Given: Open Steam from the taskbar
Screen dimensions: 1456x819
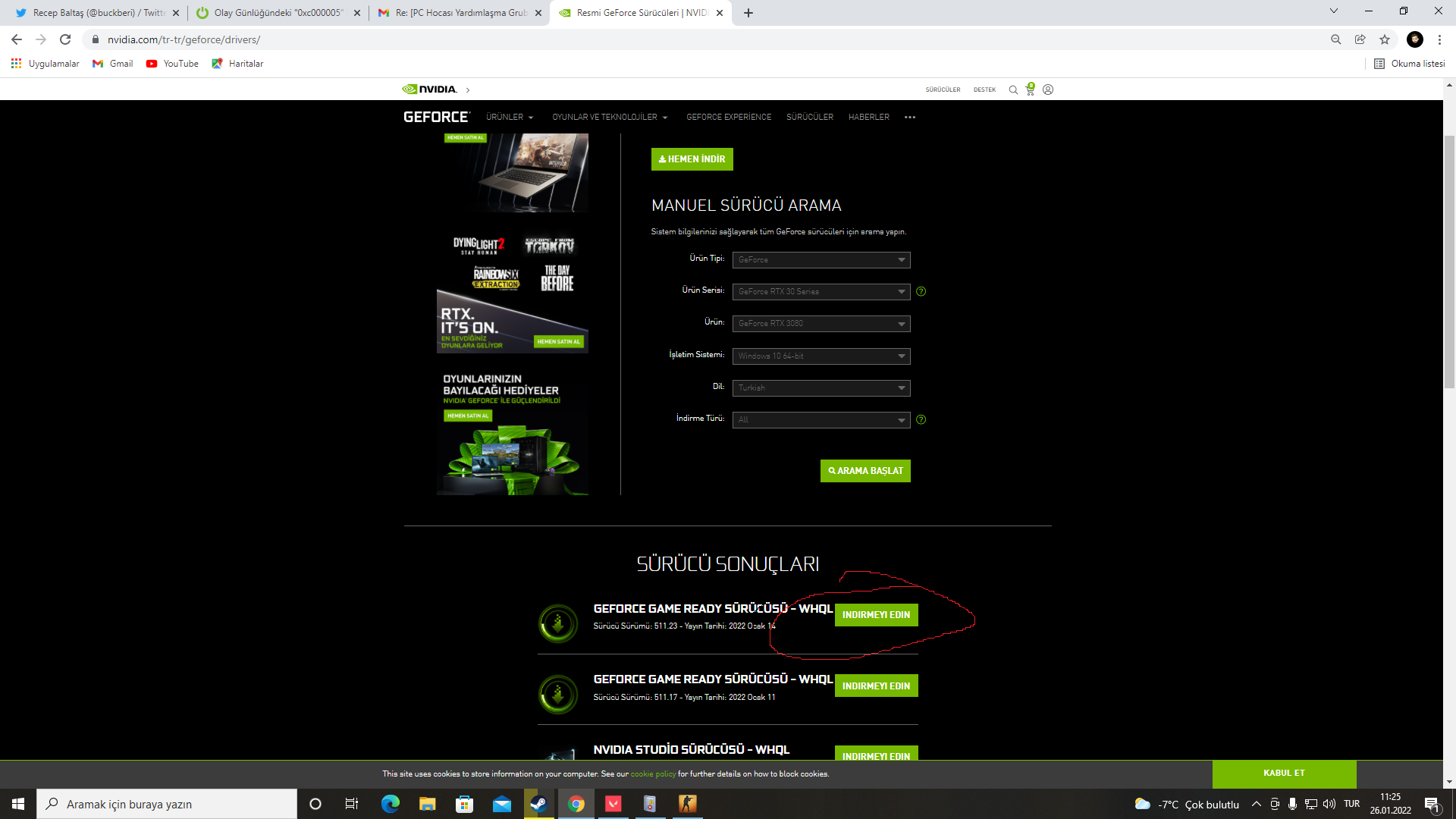Looking at the screenshot, I should 538,804.
